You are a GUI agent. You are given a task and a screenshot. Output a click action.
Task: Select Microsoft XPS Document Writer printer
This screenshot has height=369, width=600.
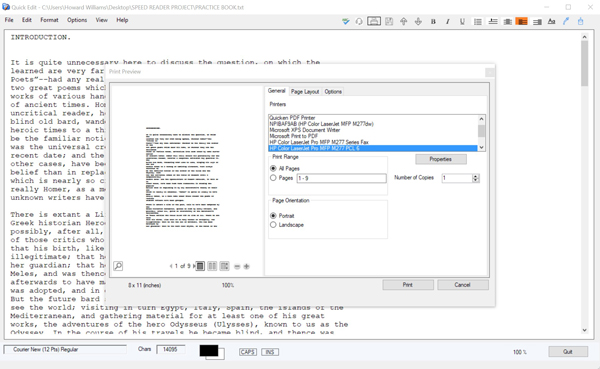[373, 130]
